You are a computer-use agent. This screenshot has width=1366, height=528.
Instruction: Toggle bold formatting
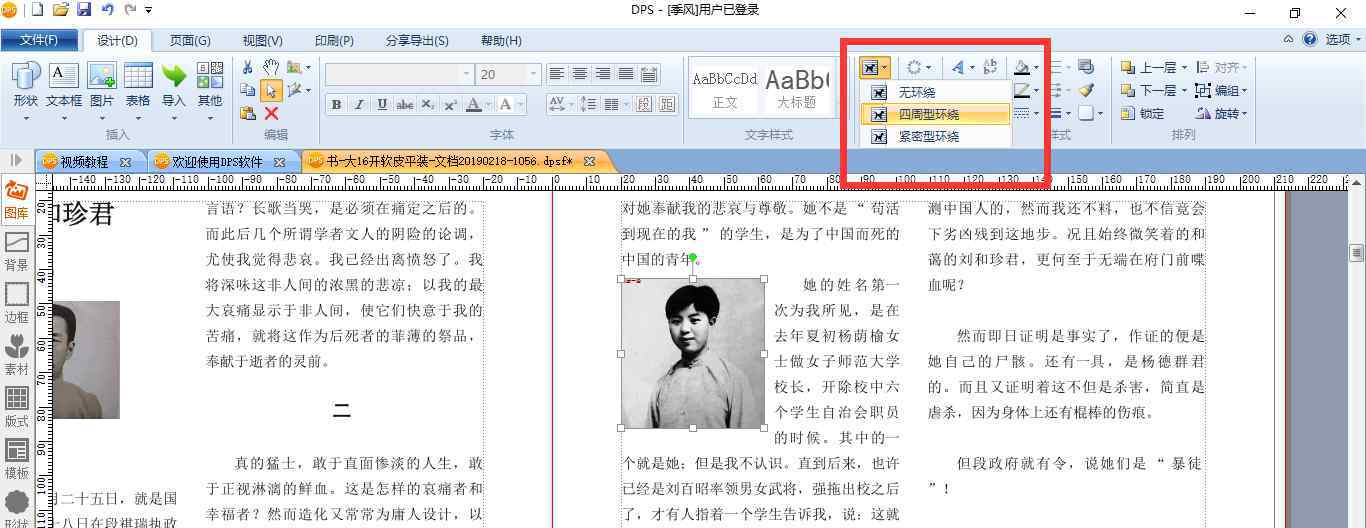point(336,105)
